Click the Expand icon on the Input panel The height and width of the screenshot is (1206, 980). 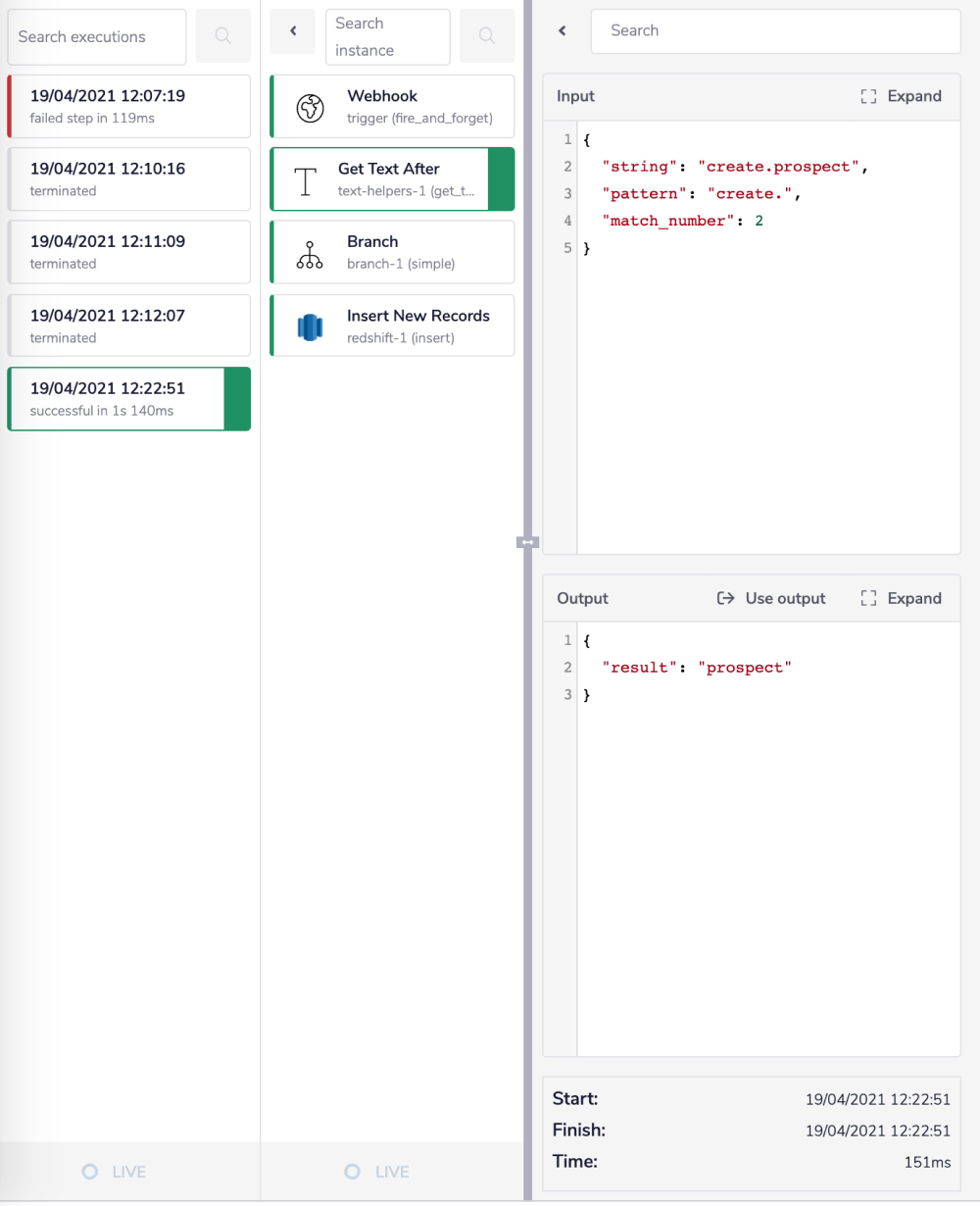click(x=868, y=96)
